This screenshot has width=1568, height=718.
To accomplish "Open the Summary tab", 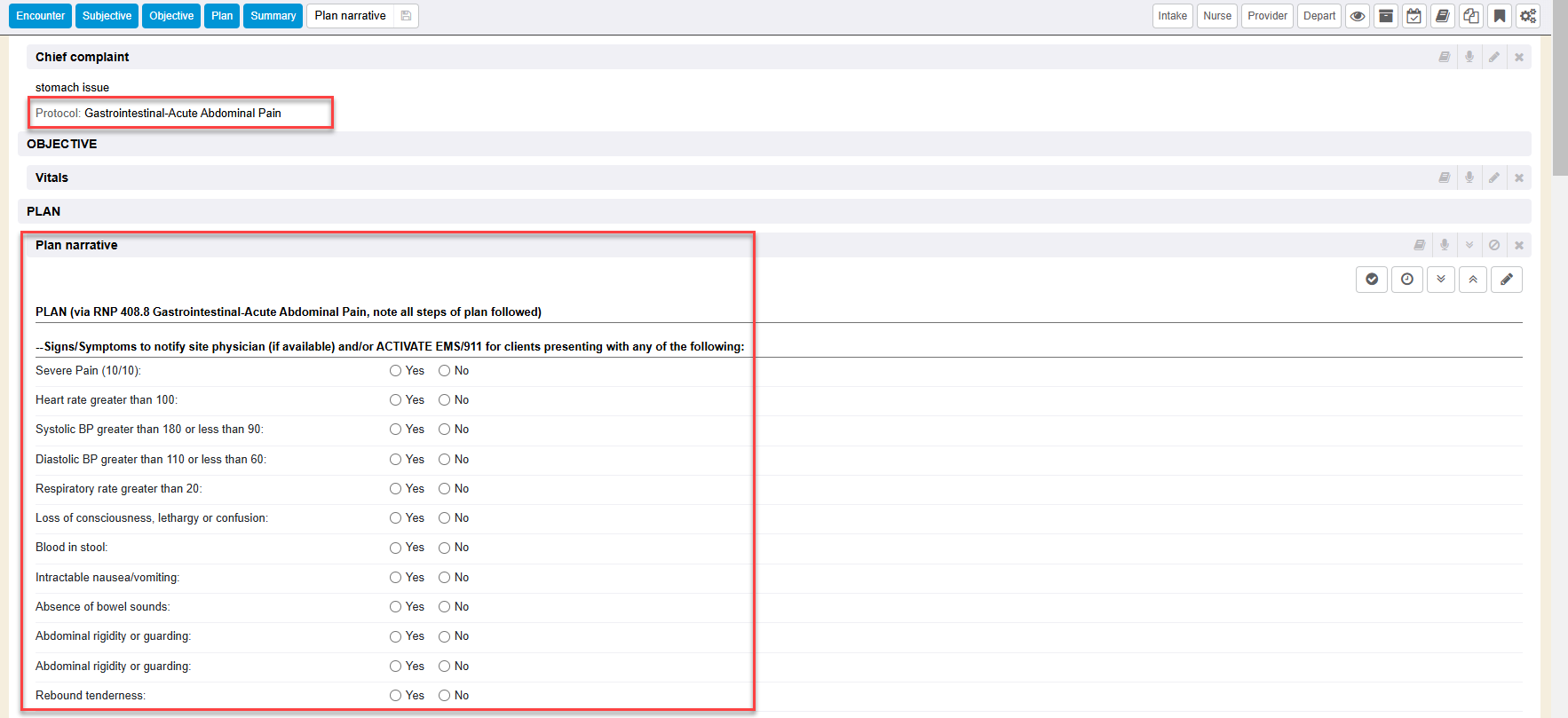I will pos(273,16).
